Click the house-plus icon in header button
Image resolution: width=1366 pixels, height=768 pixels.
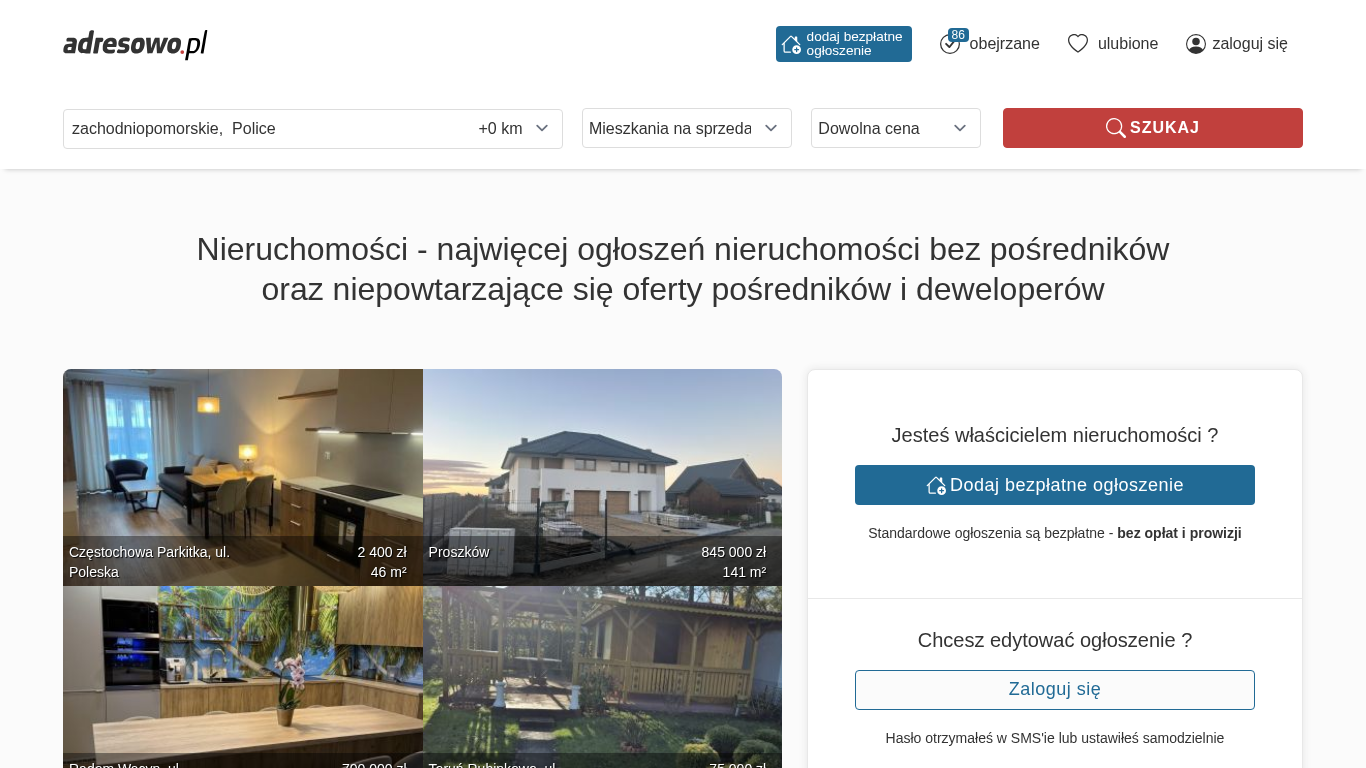(791, 44)
